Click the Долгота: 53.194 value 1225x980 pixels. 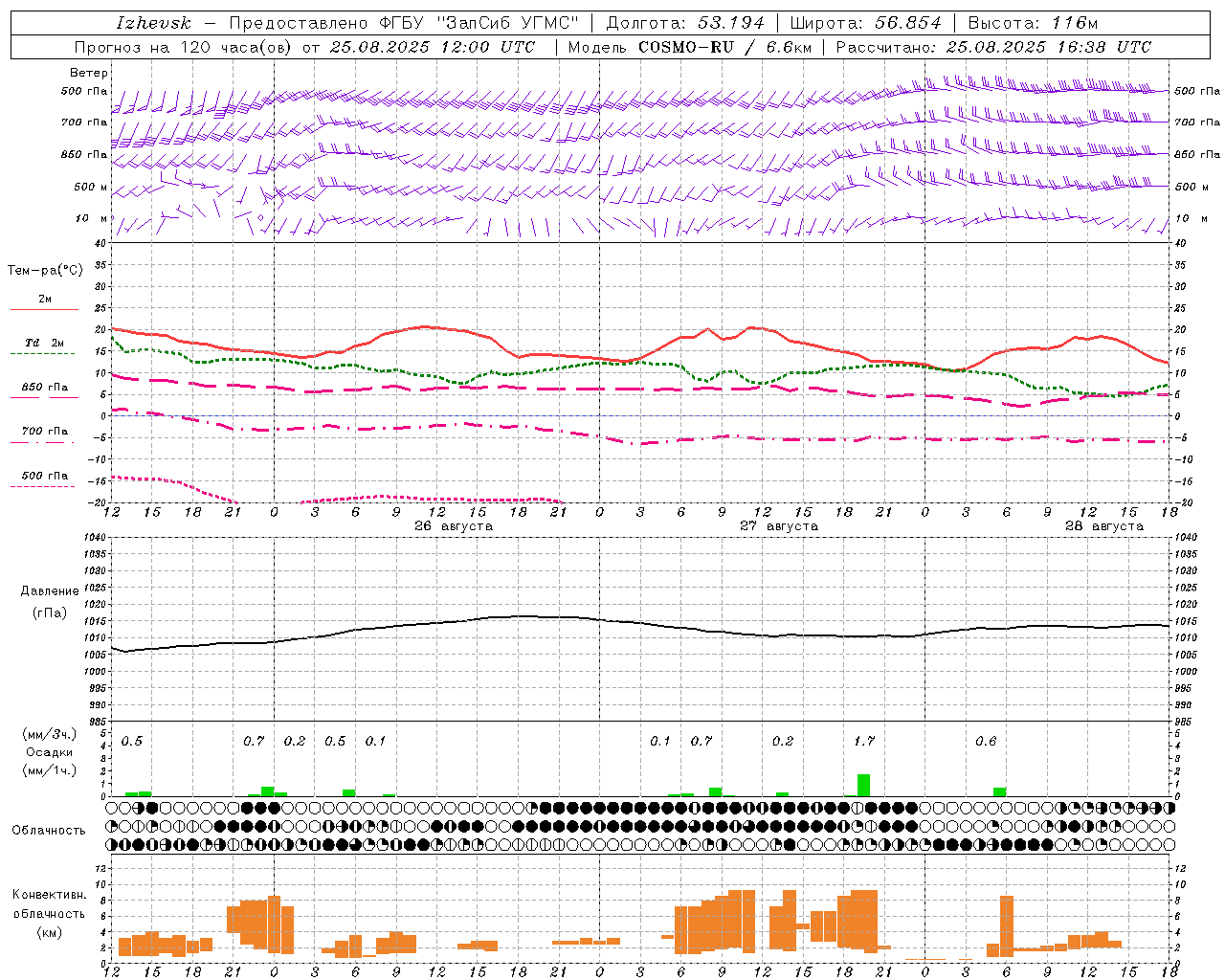(685, 23)
